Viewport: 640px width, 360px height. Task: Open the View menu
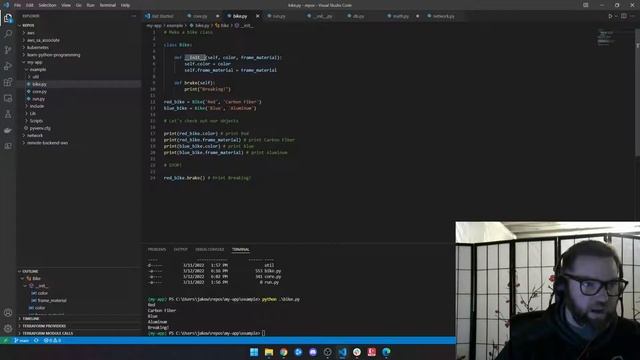pos(66,5)
